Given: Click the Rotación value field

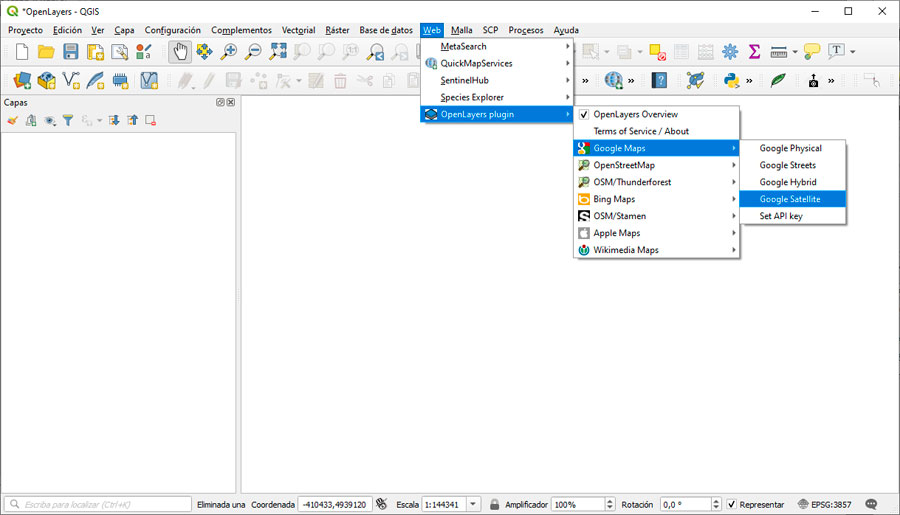Looking at the screenshot, I should click(x=686, y=505).
